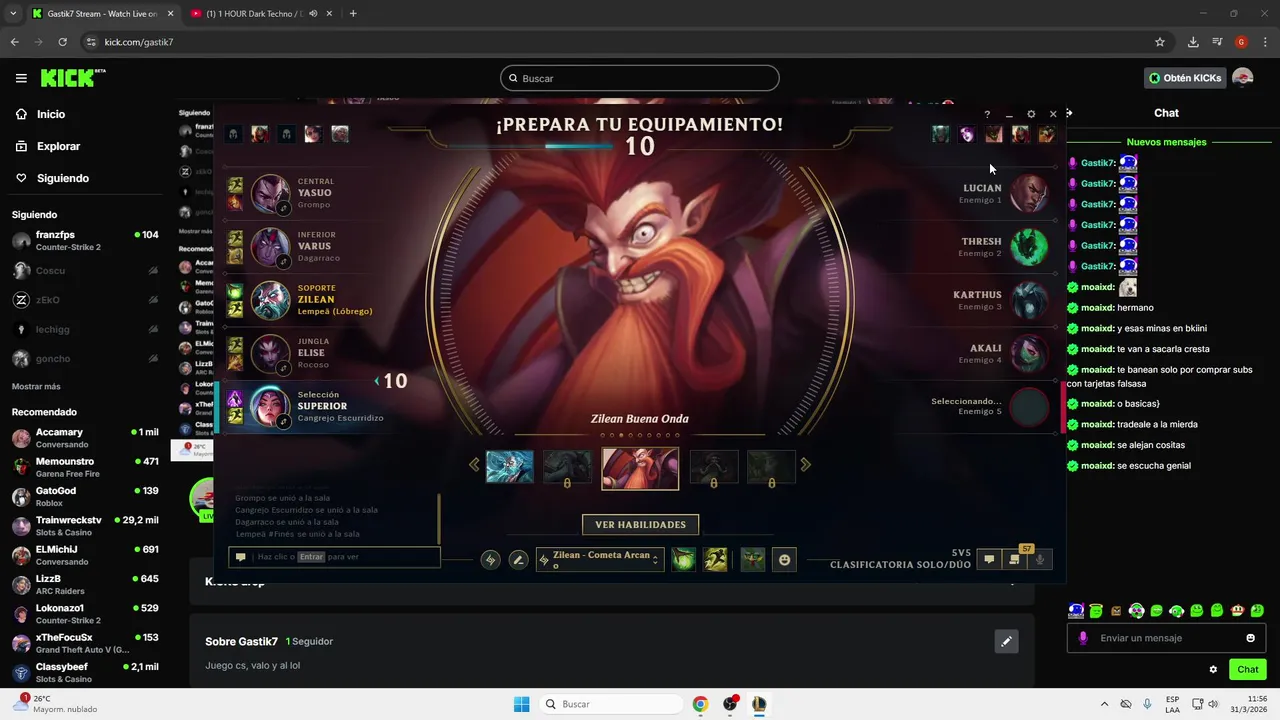Viewport: 1280px width, 720px height.
Task: Click the Obtén KICKs button
Action: [1185, 78]
